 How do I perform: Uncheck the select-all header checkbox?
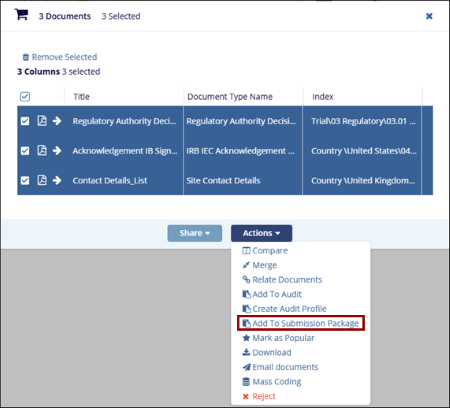pyautogui.click(x=25, y=97)
